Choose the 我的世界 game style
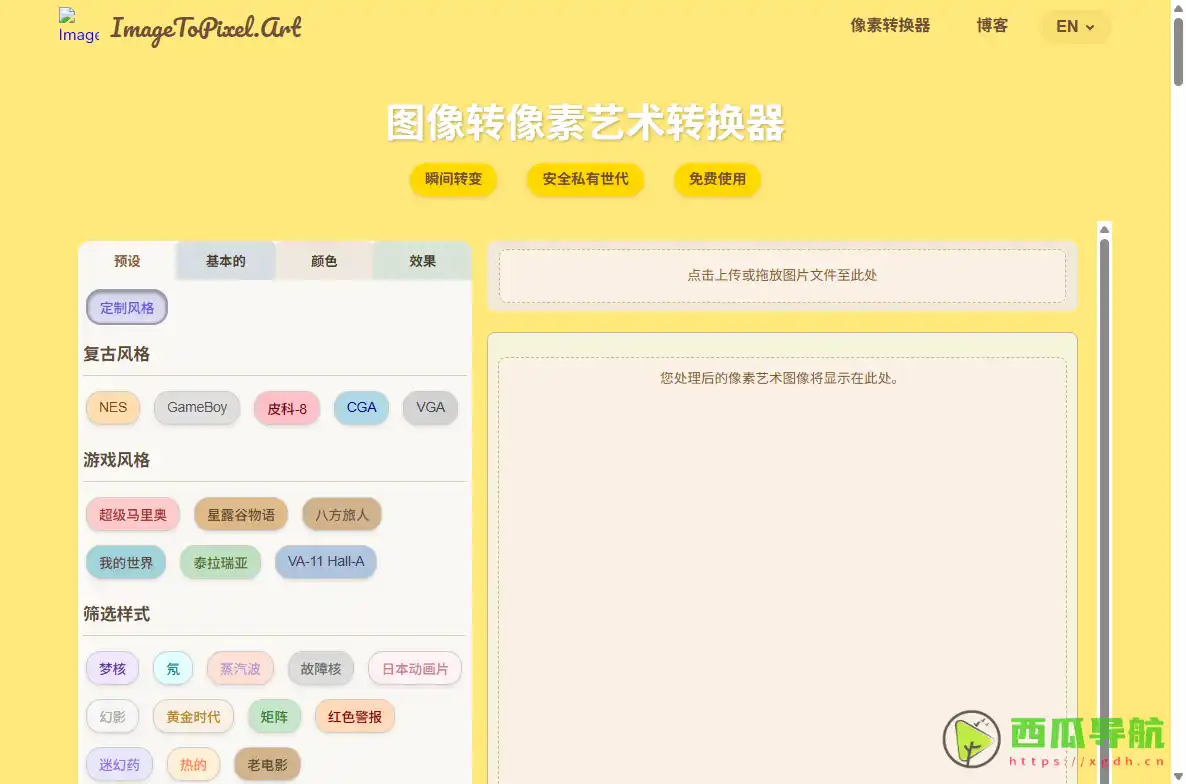This screenshot has width=1186, height=784. 126,562
